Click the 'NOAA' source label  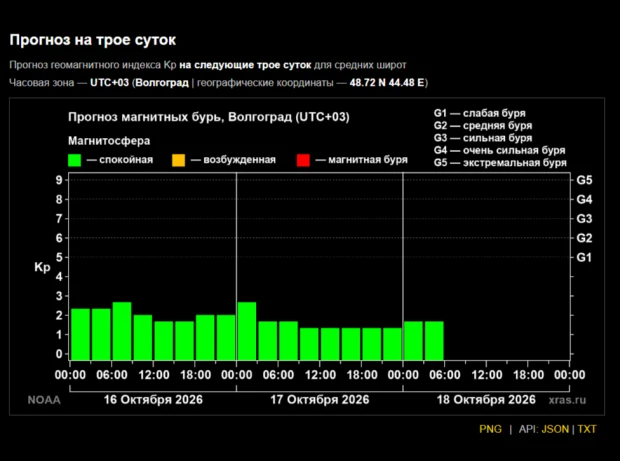[x=44, y=400]
